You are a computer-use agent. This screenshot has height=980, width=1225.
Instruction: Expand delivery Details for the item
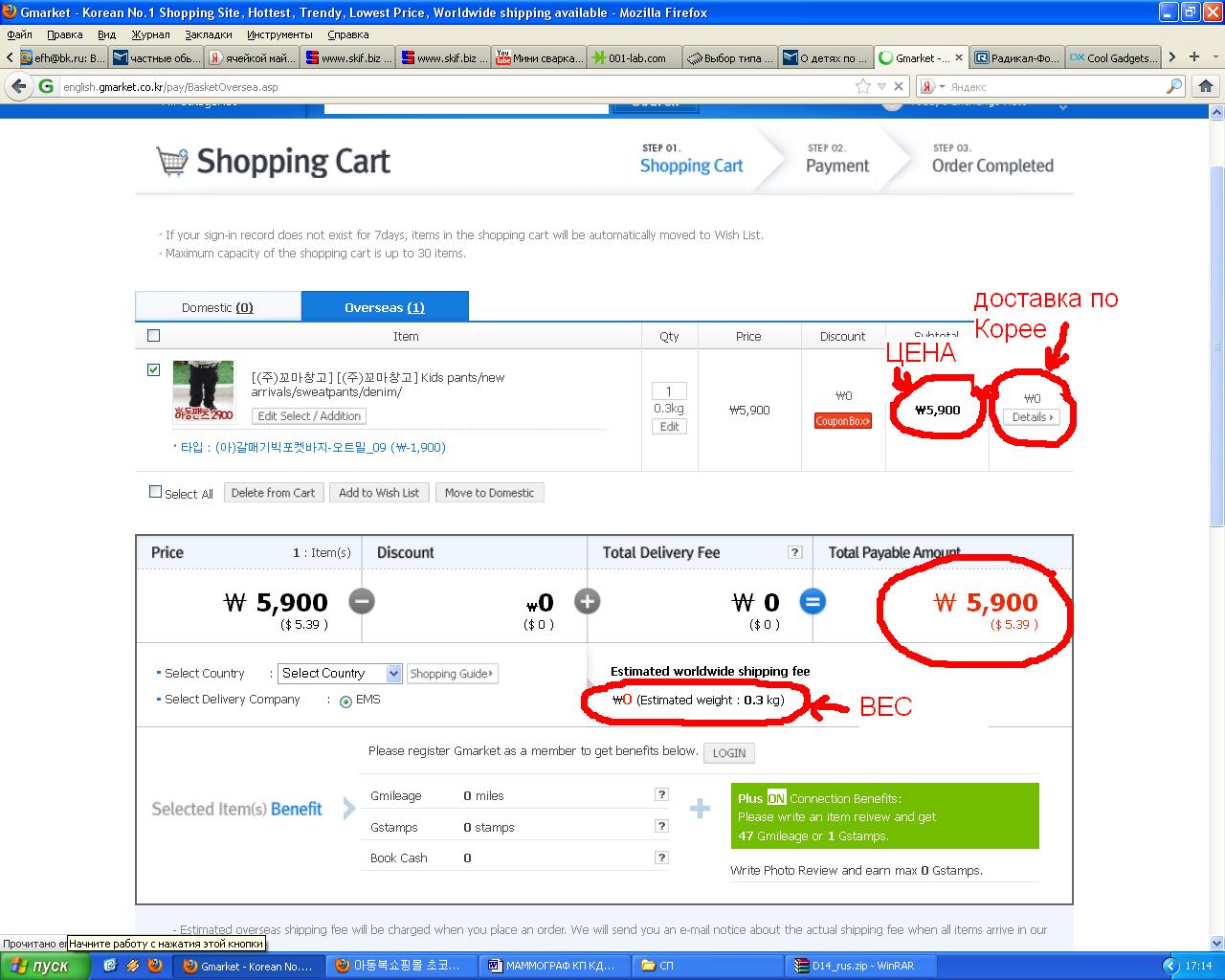click(x=1033, y=417)
